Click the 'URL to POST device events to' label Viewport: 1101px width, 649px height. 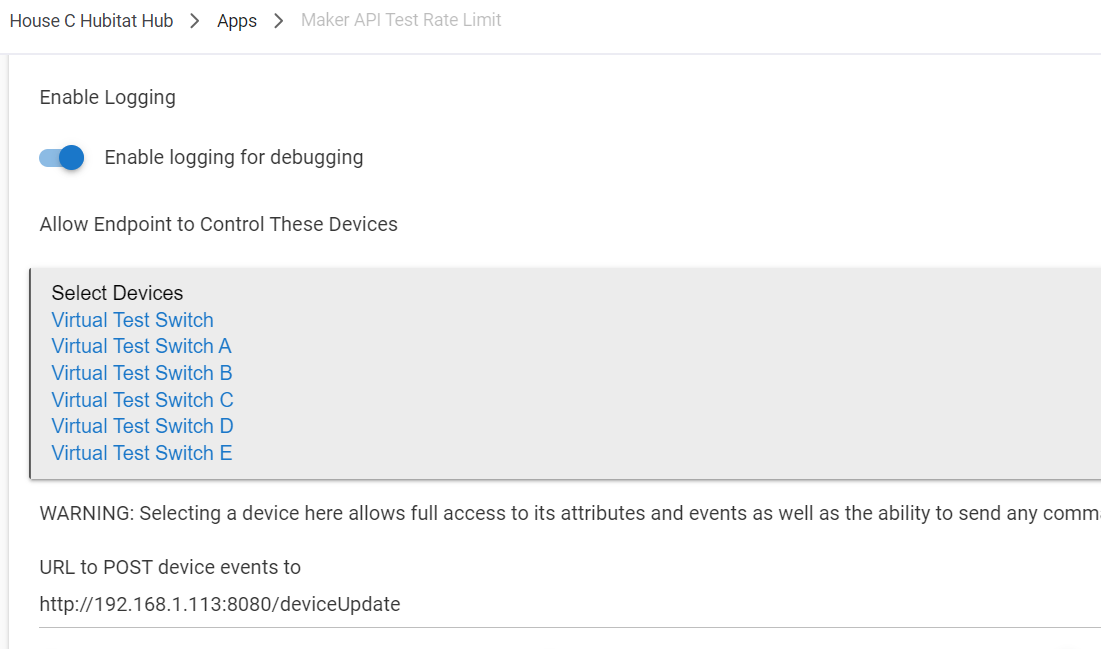pyautogui.click(x=170, y=567)
